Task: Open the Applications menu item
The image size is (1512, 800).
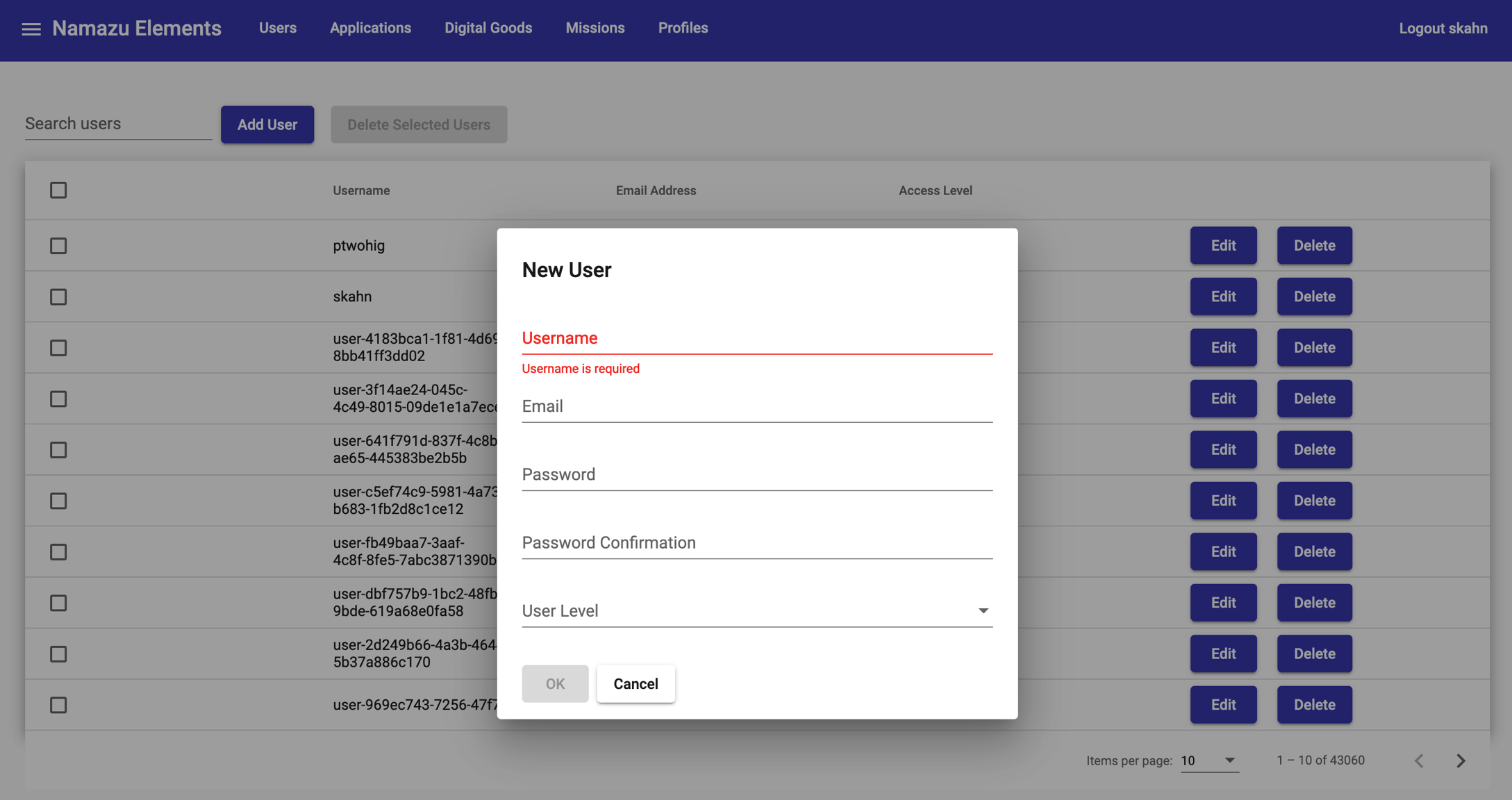Action: (370, 28)
